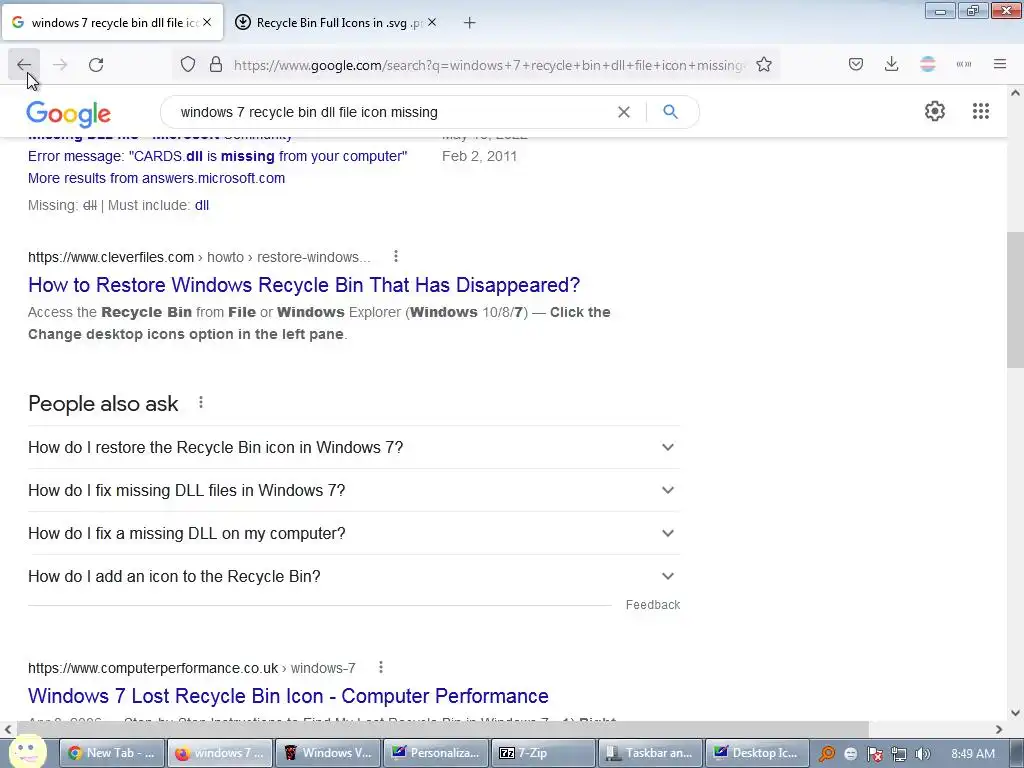Viewport: 1024px width, 768px height.
Task: Expand 'How do I fix a missing DLL on my computer'
Action: tap(353, 534)
